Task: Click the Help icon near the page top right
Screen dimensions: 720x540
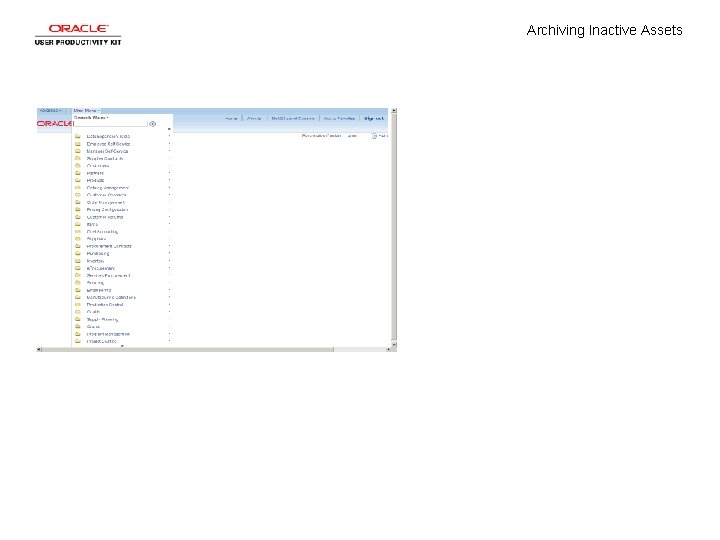Action: coord(374,136)
